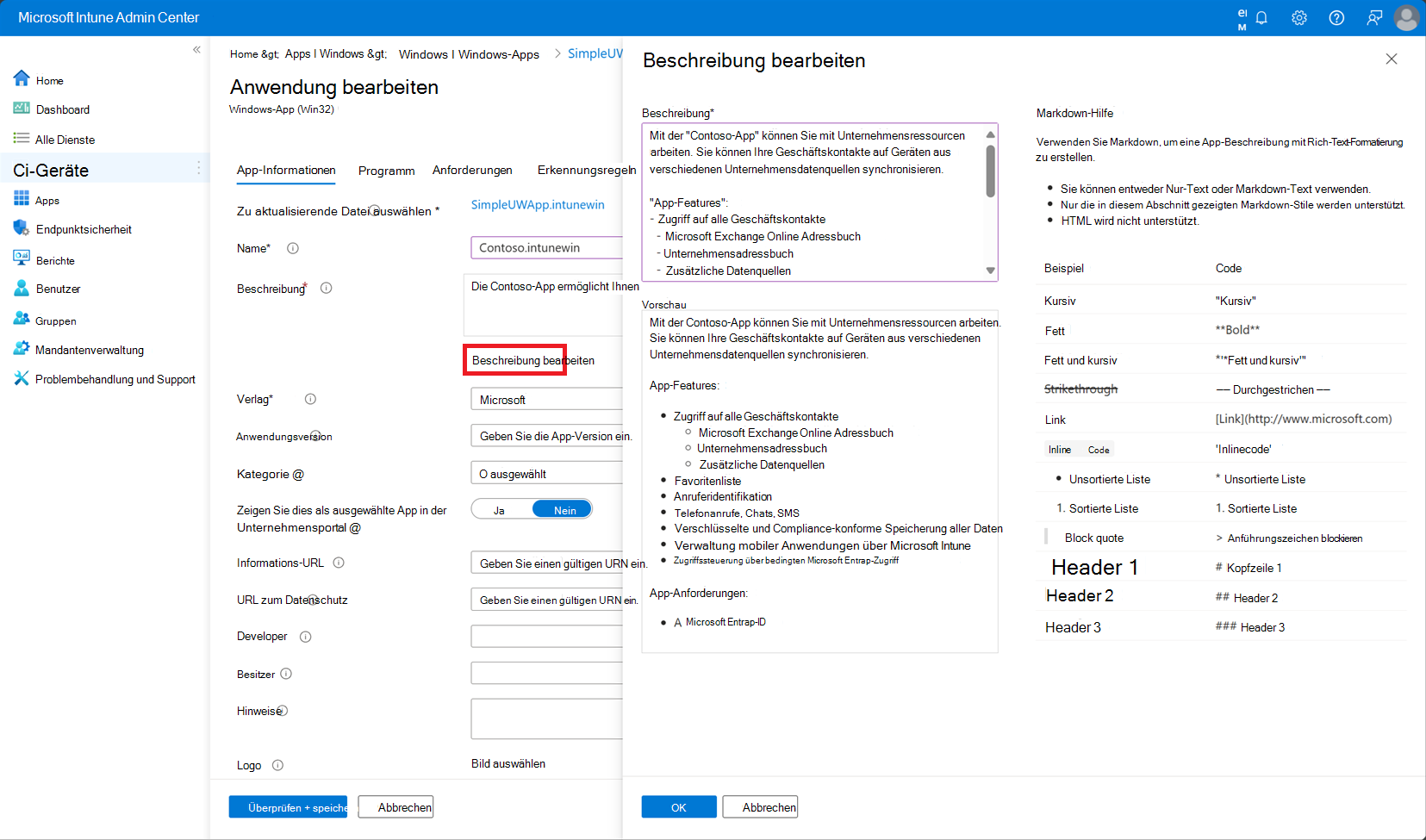Image resolution: width=1426 pixels, height=840 pixels.
Task: Click the Informations-URL input field
Action: (x=546, y=563)
